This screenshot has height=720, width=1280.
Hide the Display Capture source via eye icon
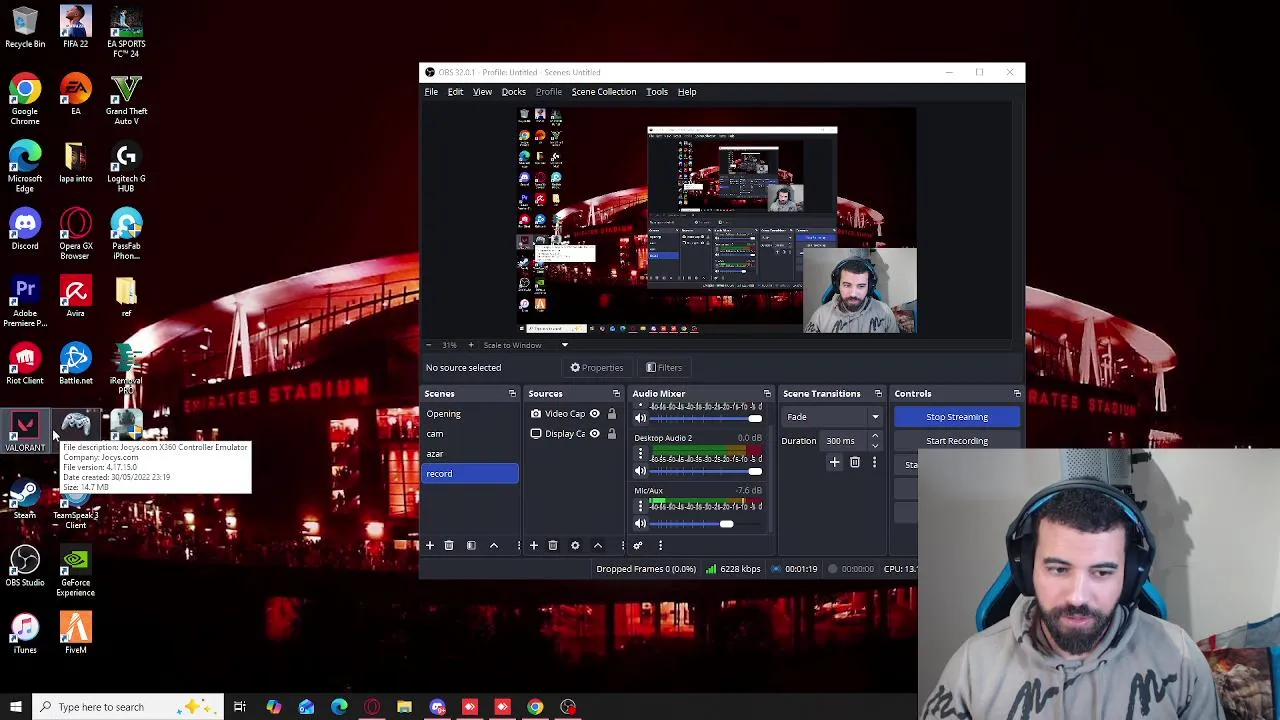pyautogui.click(x=594, y=434)
